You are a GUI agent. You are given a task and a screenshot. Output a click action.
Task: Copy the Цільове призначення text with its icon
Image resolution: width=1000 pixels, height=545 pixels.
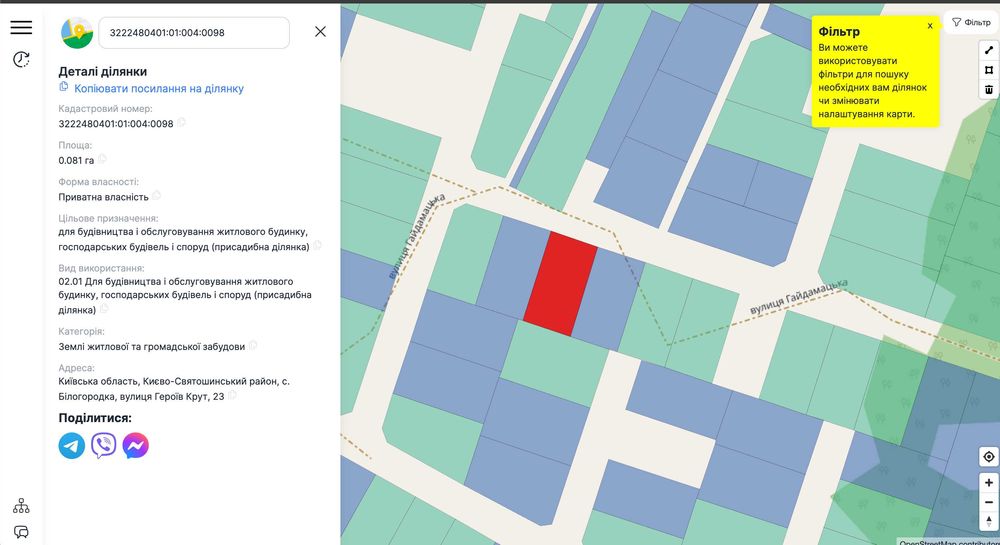(317, 245)
